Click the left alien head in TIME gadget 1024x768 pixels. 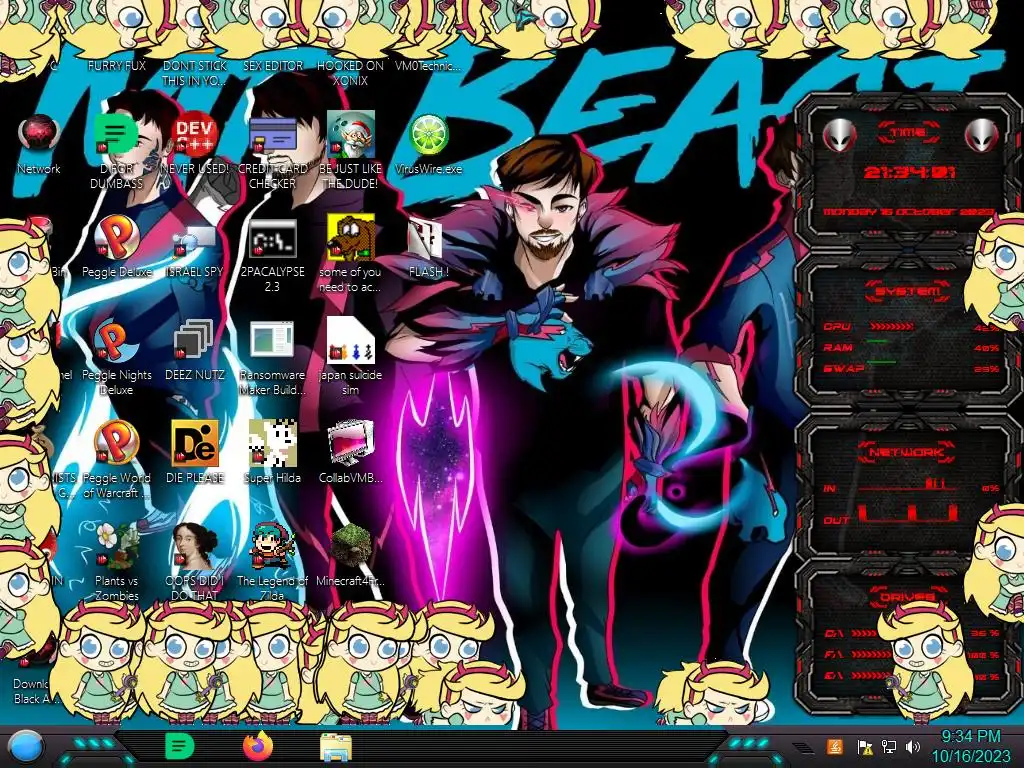(840, 136)
